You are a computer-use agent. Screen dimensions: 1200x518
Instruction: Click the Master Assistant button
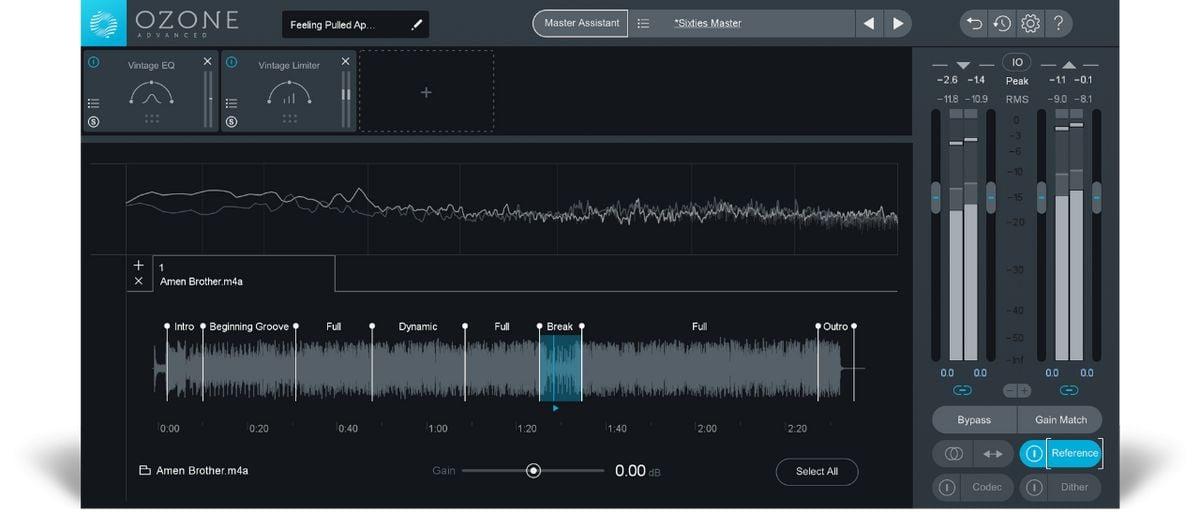point(581,23)
